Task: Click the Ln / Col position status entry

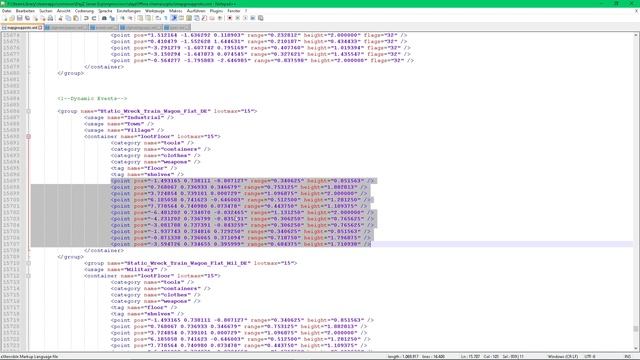Action: pos(492,357)
